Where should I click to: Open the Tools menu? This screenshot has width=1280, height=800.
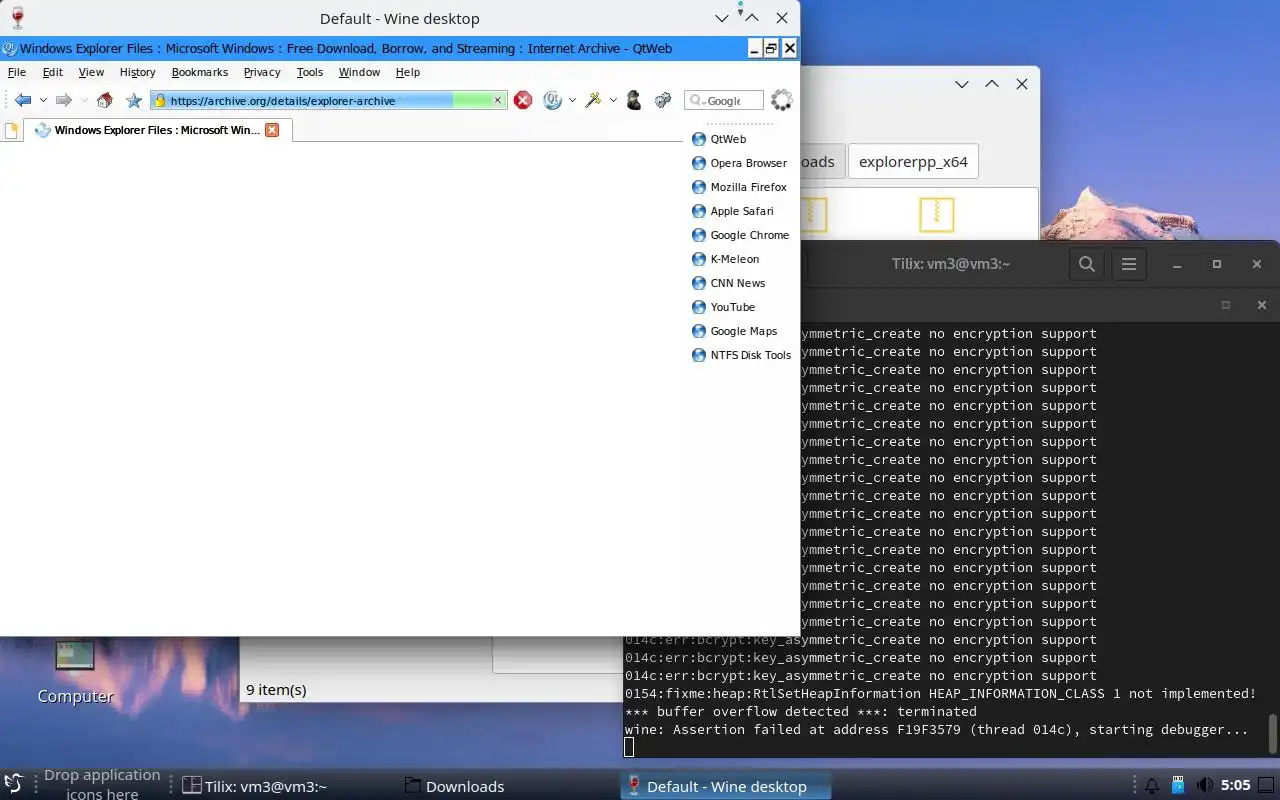tap(310, 72)
